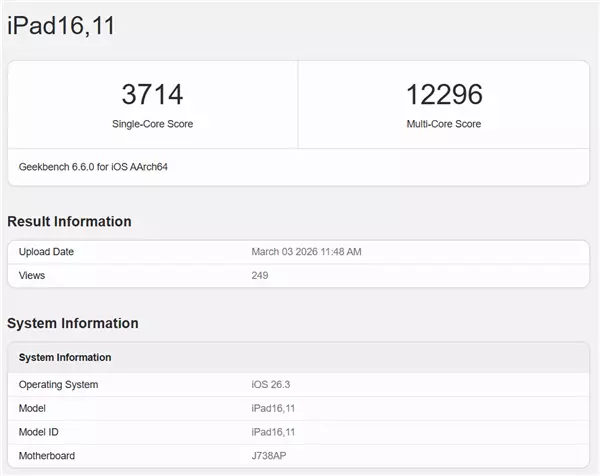Click the Upload Date label
The height and width of the screenshot is (476, 600).
pyautogui.click(x=46, y=252)
